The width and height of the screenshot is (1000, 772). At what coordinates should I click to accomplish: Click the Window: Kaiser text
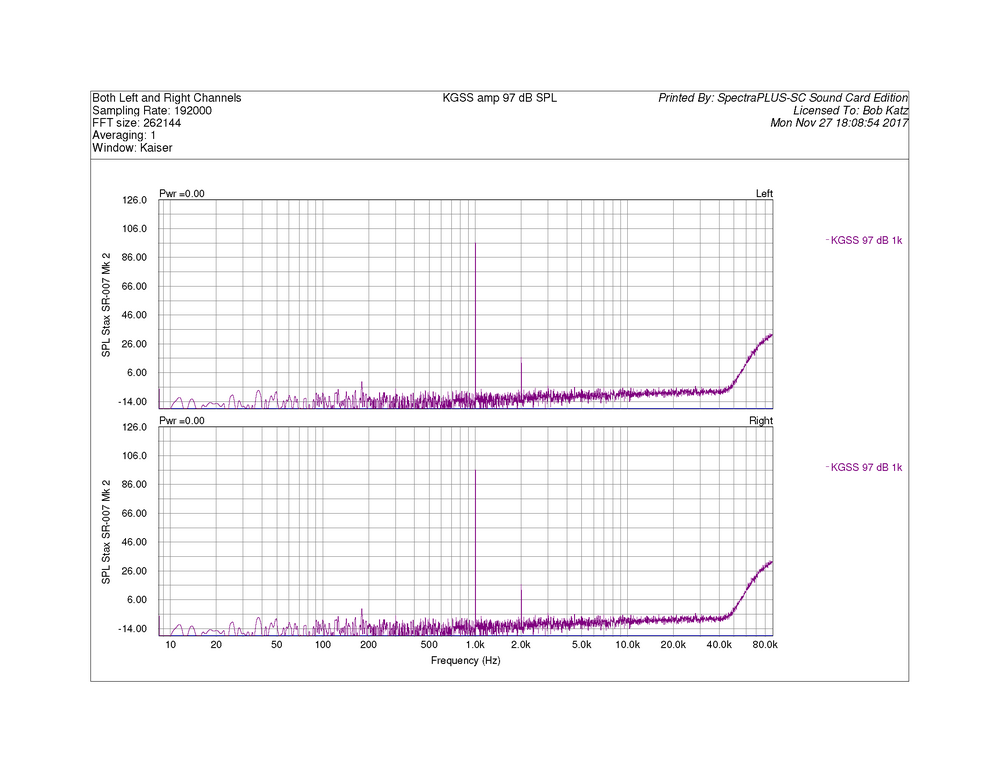coord(132,148)
